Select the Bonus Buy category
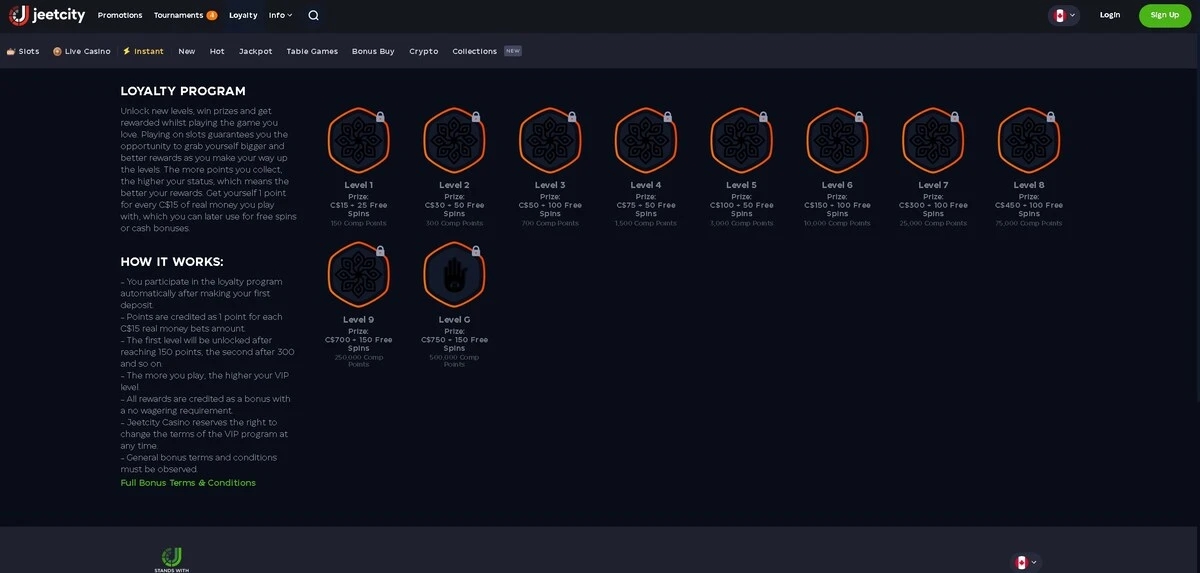 pos(373,51)
